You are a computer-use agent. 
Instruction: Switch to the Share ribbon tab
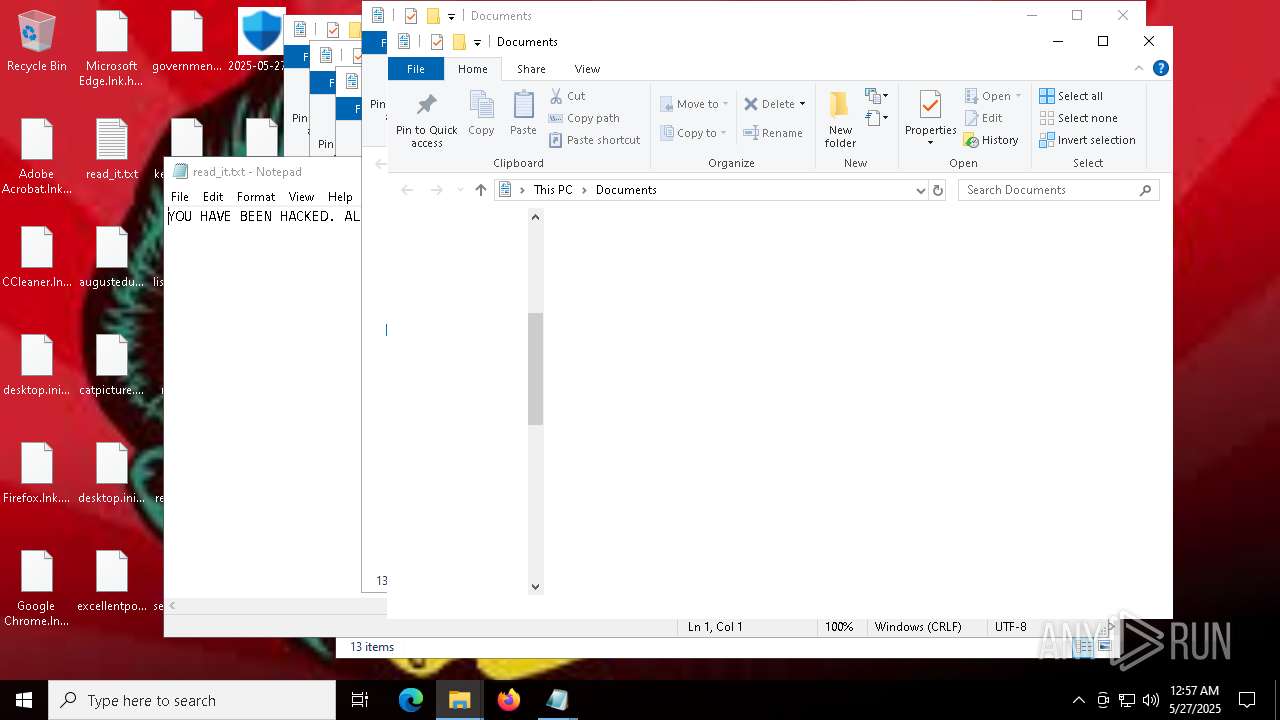(x=531, y=69)
